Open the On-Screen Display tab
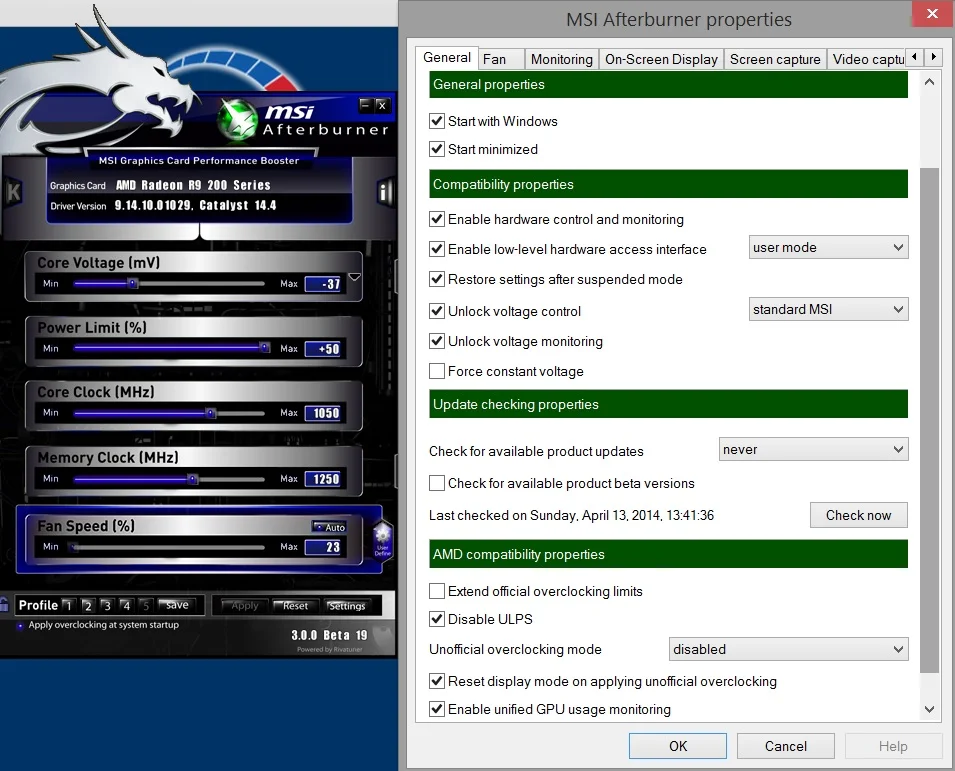This screenshot has width=955, height=771. [661, 59]
